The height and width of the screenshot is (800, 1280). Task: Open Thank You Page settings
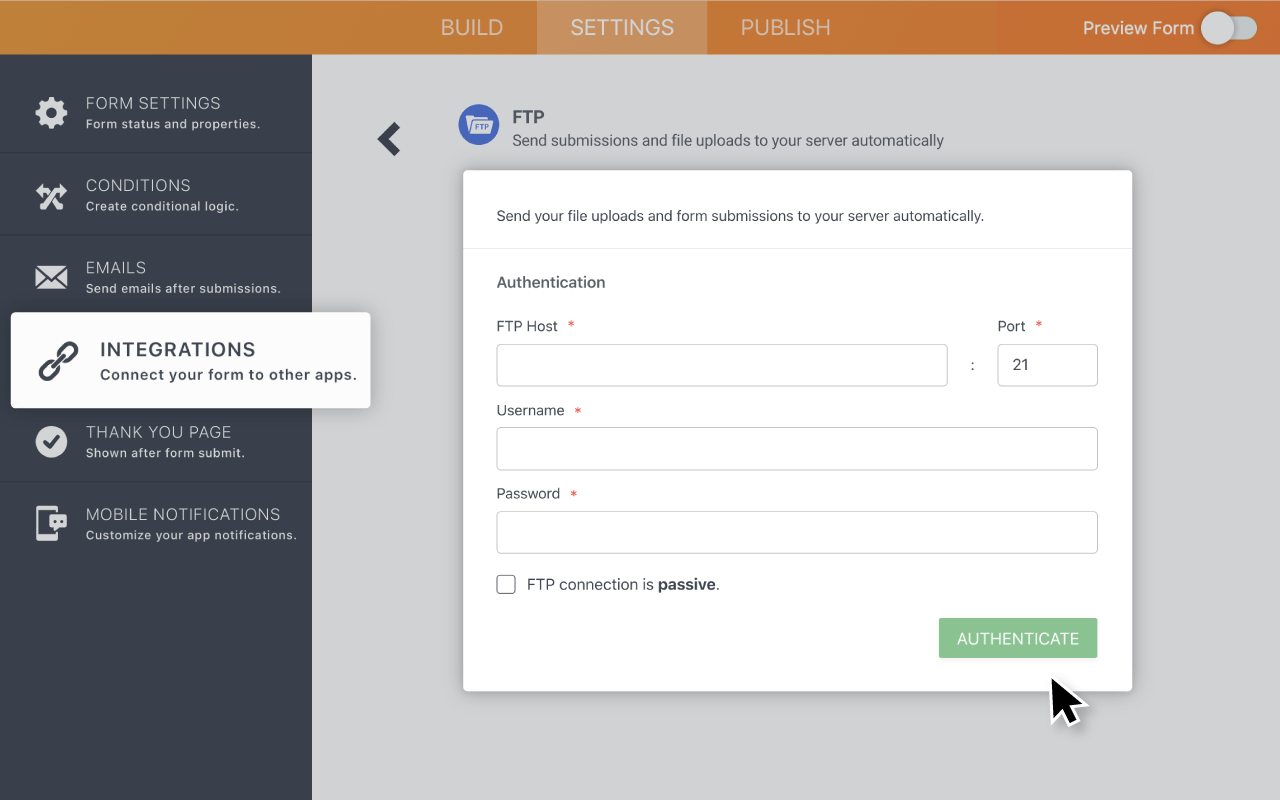click(158, 441)
